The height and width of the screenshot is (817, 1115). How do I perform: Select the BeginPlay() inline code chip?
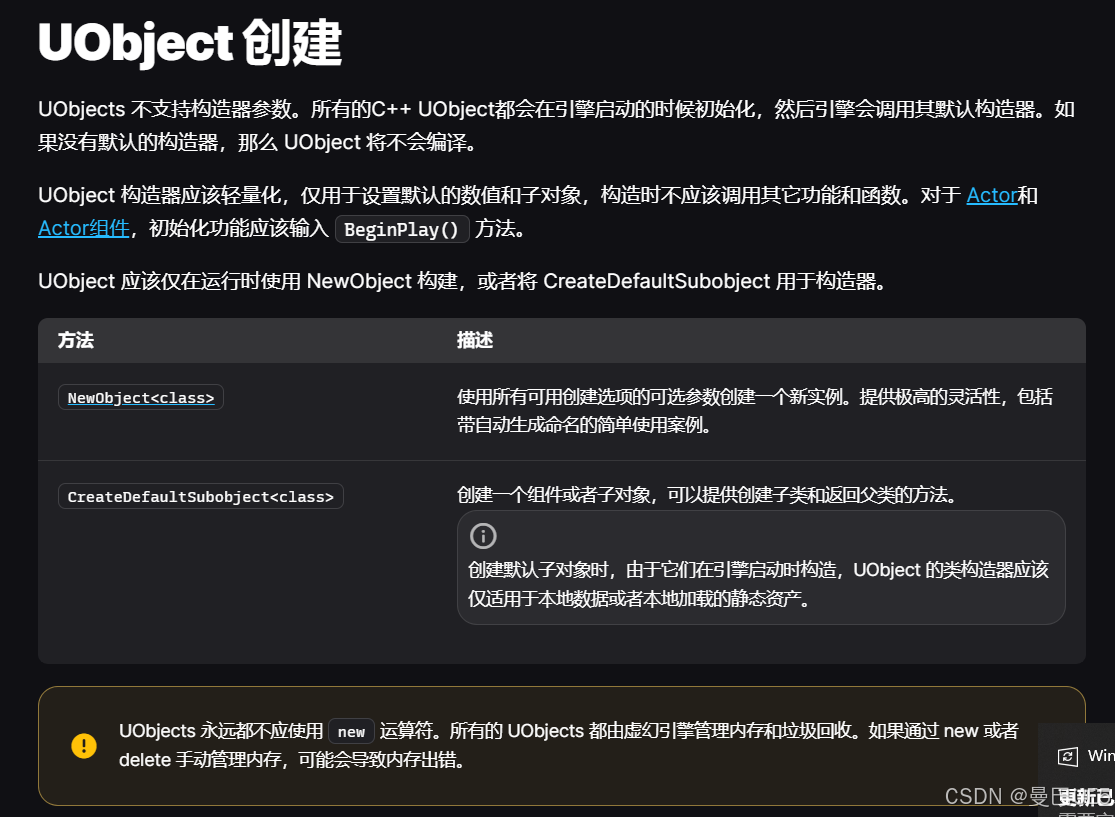(x=401, y=229)
